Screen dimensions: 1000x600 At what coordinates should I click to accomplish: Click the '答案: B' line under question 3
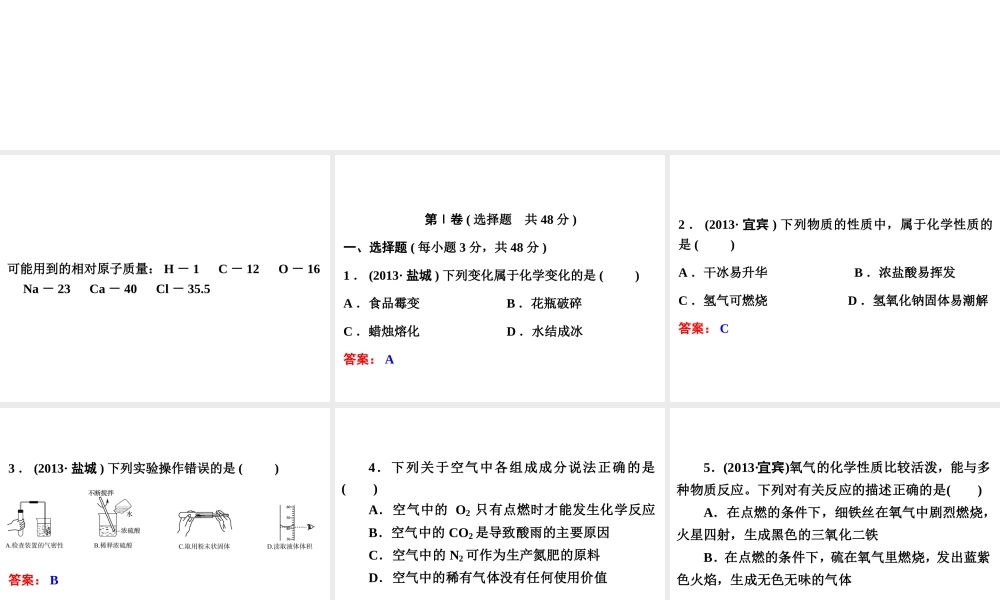point(33,580)
